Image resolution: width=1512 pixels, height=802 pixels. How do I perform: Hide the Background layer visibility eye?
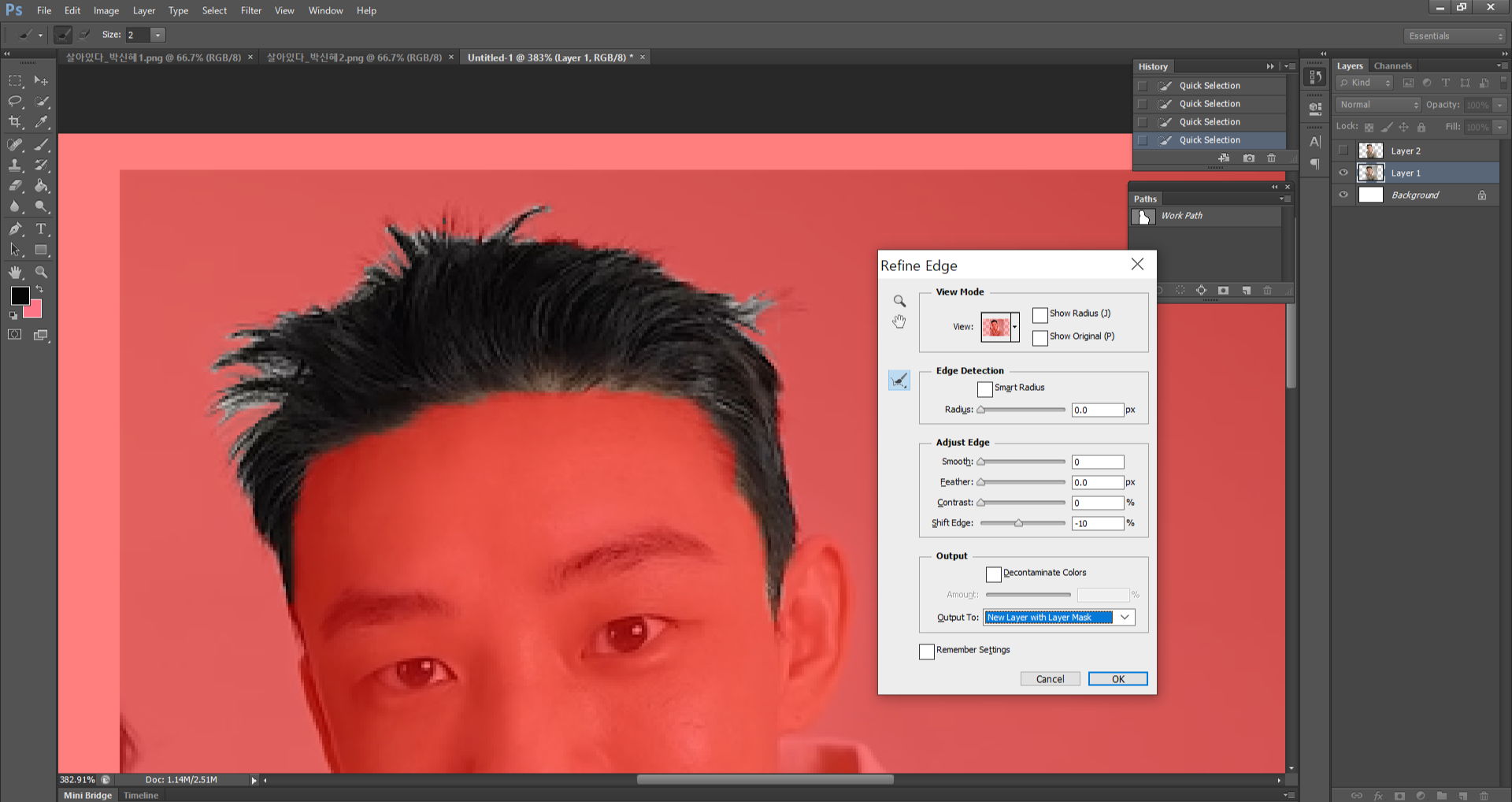pos(1343,195)
